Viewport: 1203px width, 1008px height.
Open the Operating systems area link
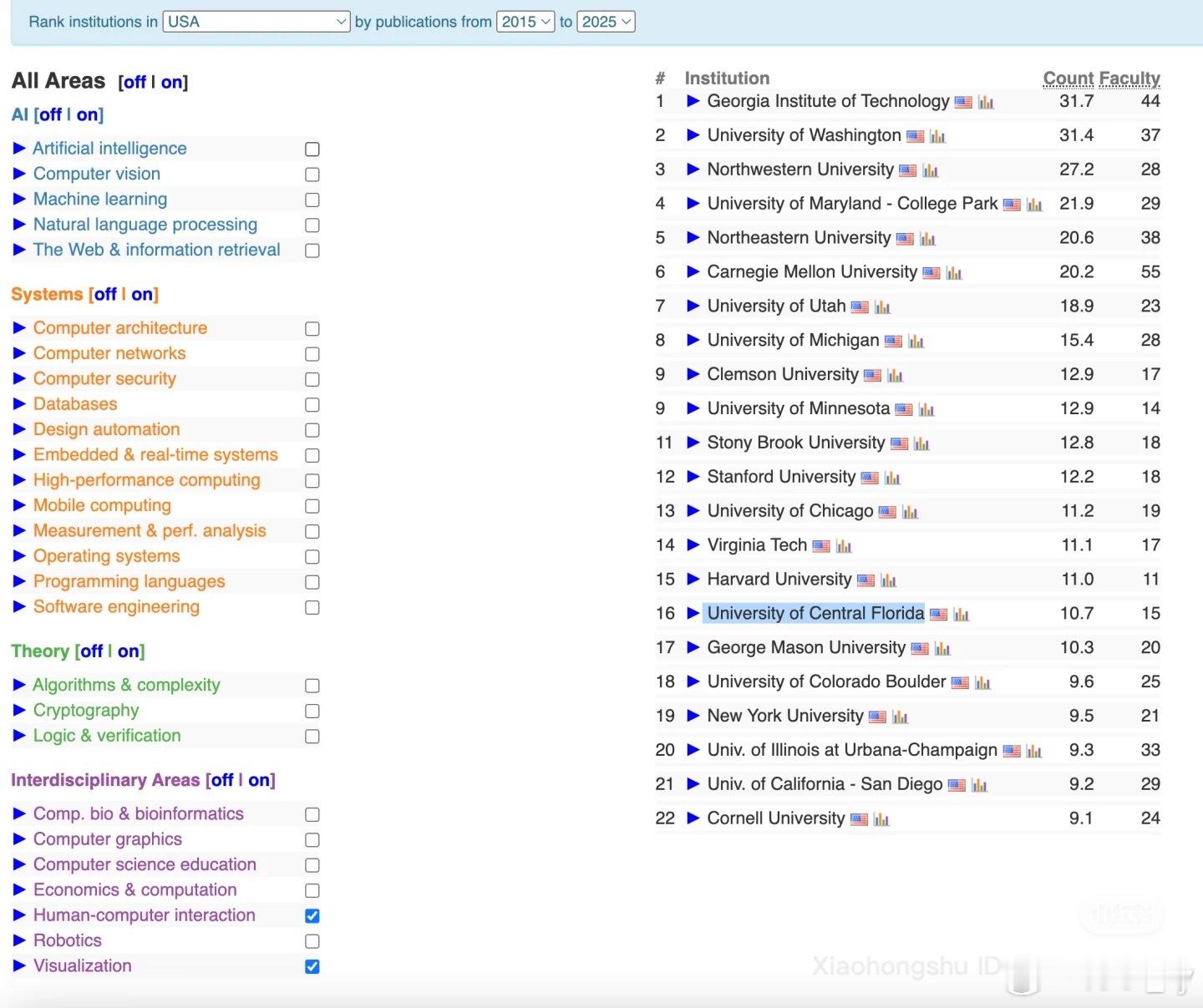[107, 556]
